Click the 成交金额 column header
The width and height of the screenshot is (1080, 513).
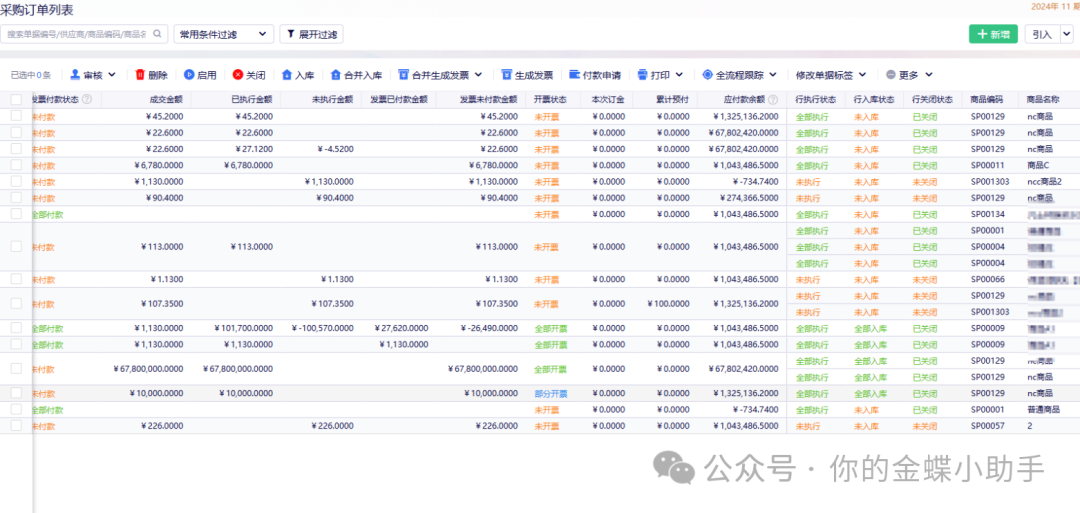coord(165,100)
